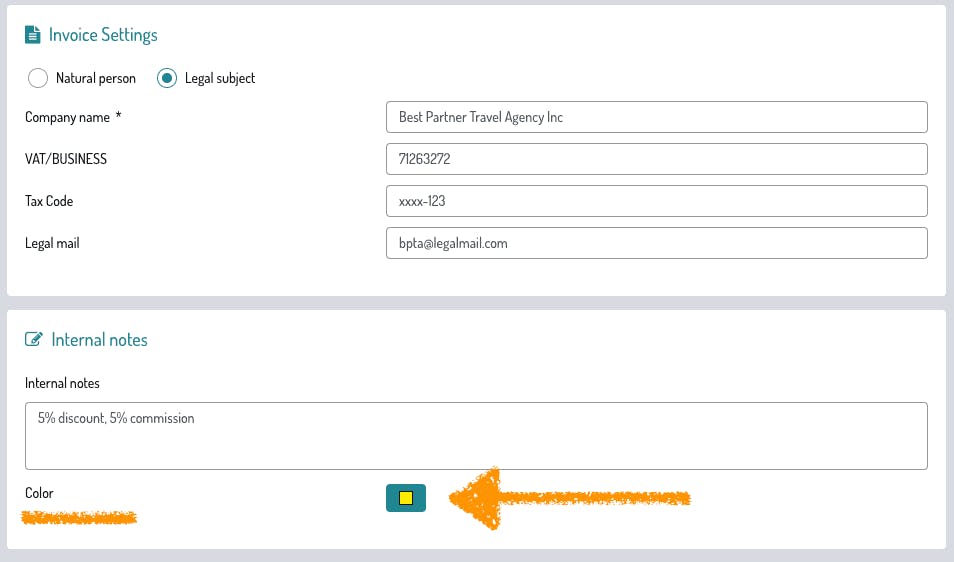Edit the Legal mail address field
Image resolution: width=954 pixels, height=562 pixels.
pyautogui.click(x=656, y=243)
